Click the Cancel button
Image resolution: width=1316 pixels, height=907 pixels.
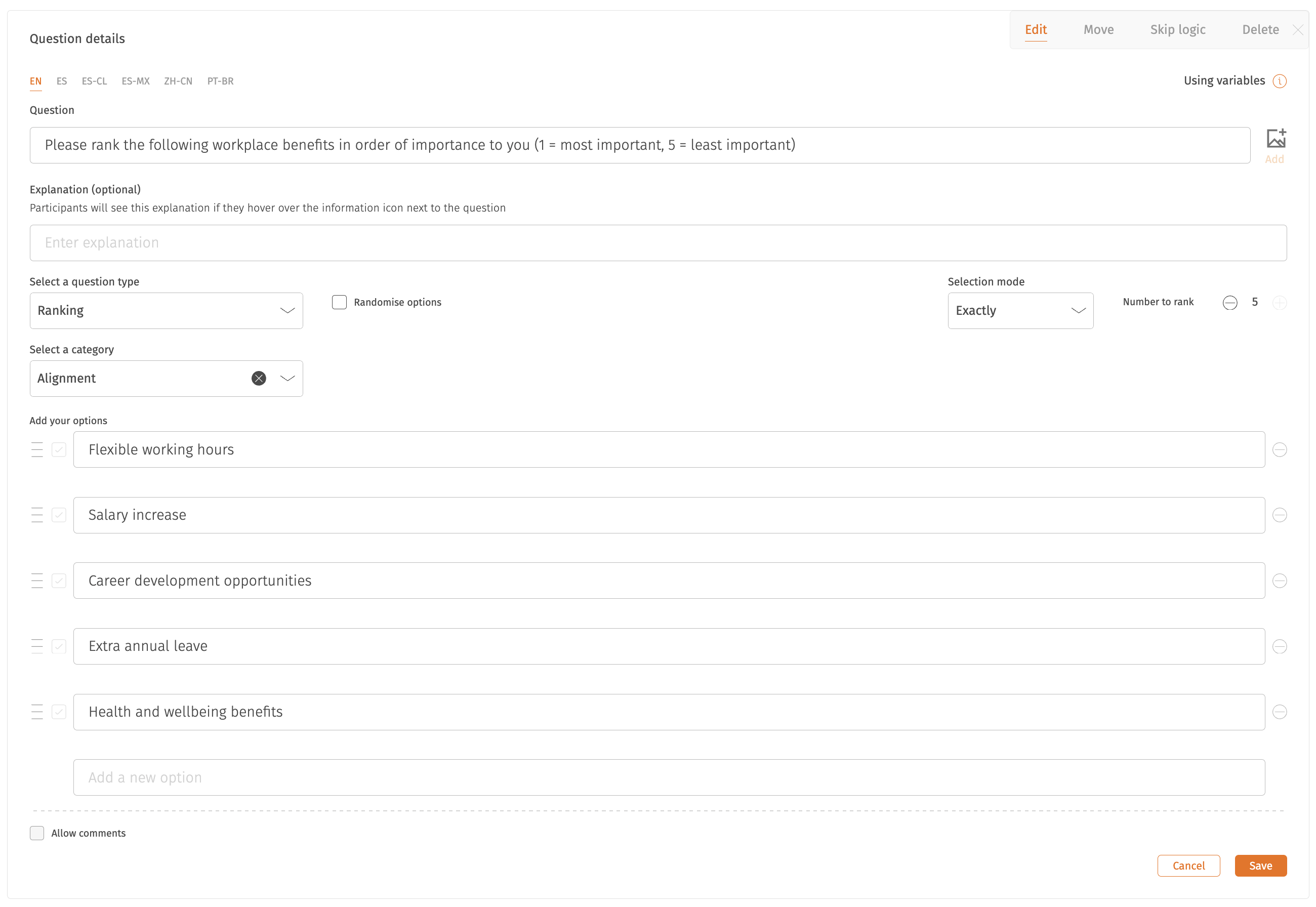coord(1188,866)
